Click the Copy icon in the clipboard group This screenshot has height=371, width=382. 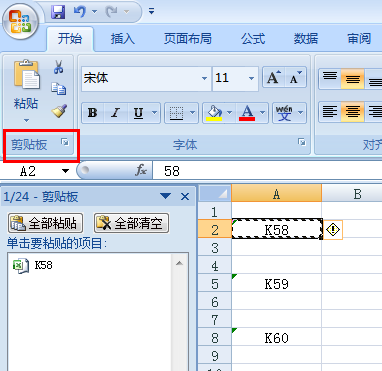pyautogui.click(x=59, y=89)
